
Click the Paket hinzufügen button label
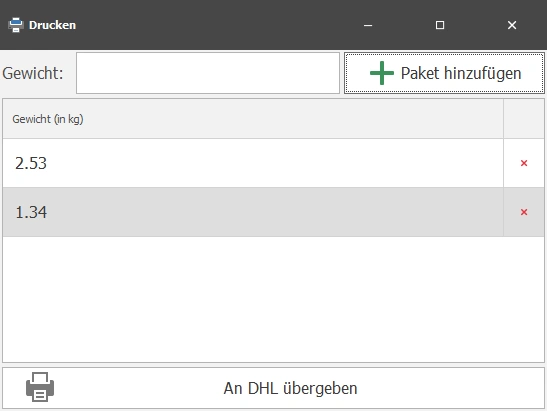461,73
